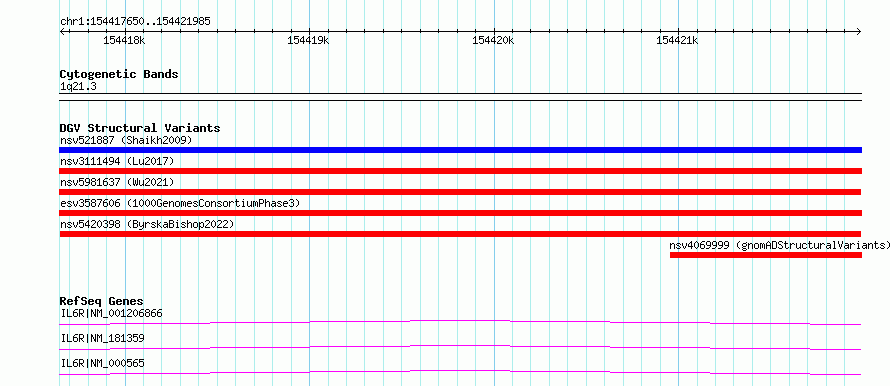The height and width of the screenshot is (386, 890).
Task: Open the esv3587606 variant red bar
Action: click(460, 213)
